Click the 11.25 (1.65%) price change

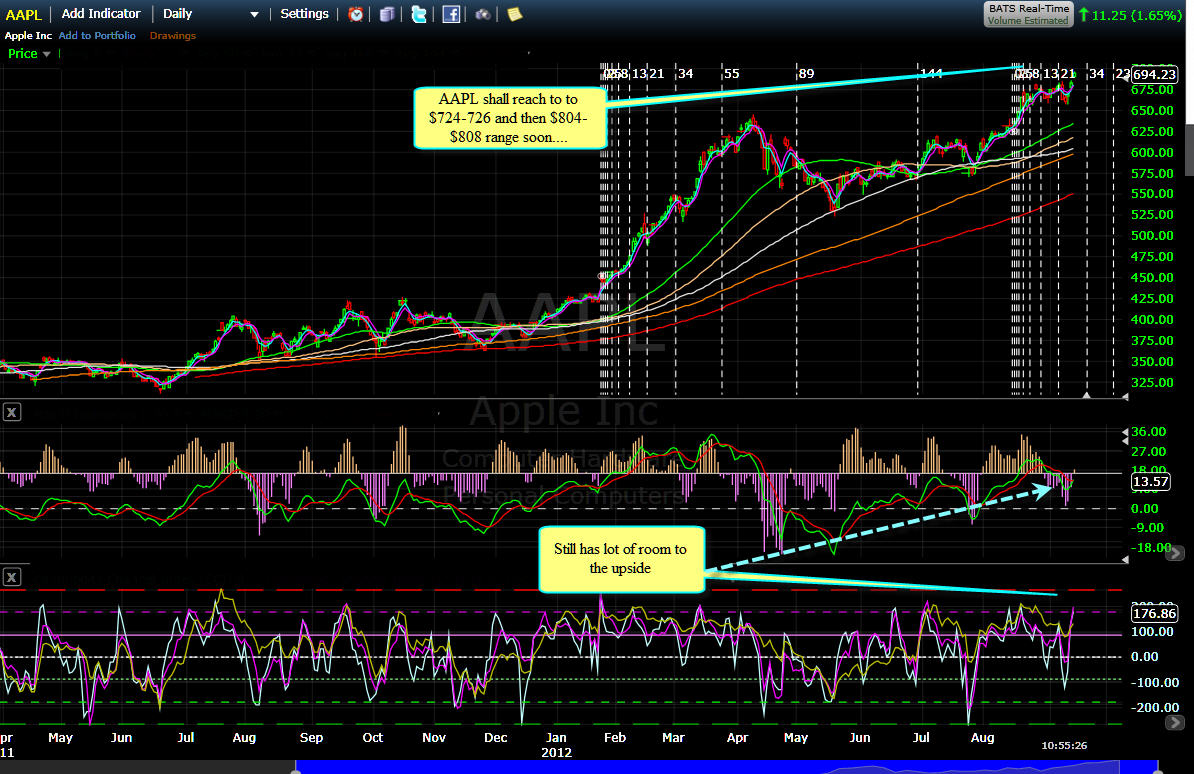tap(1132, 14)
